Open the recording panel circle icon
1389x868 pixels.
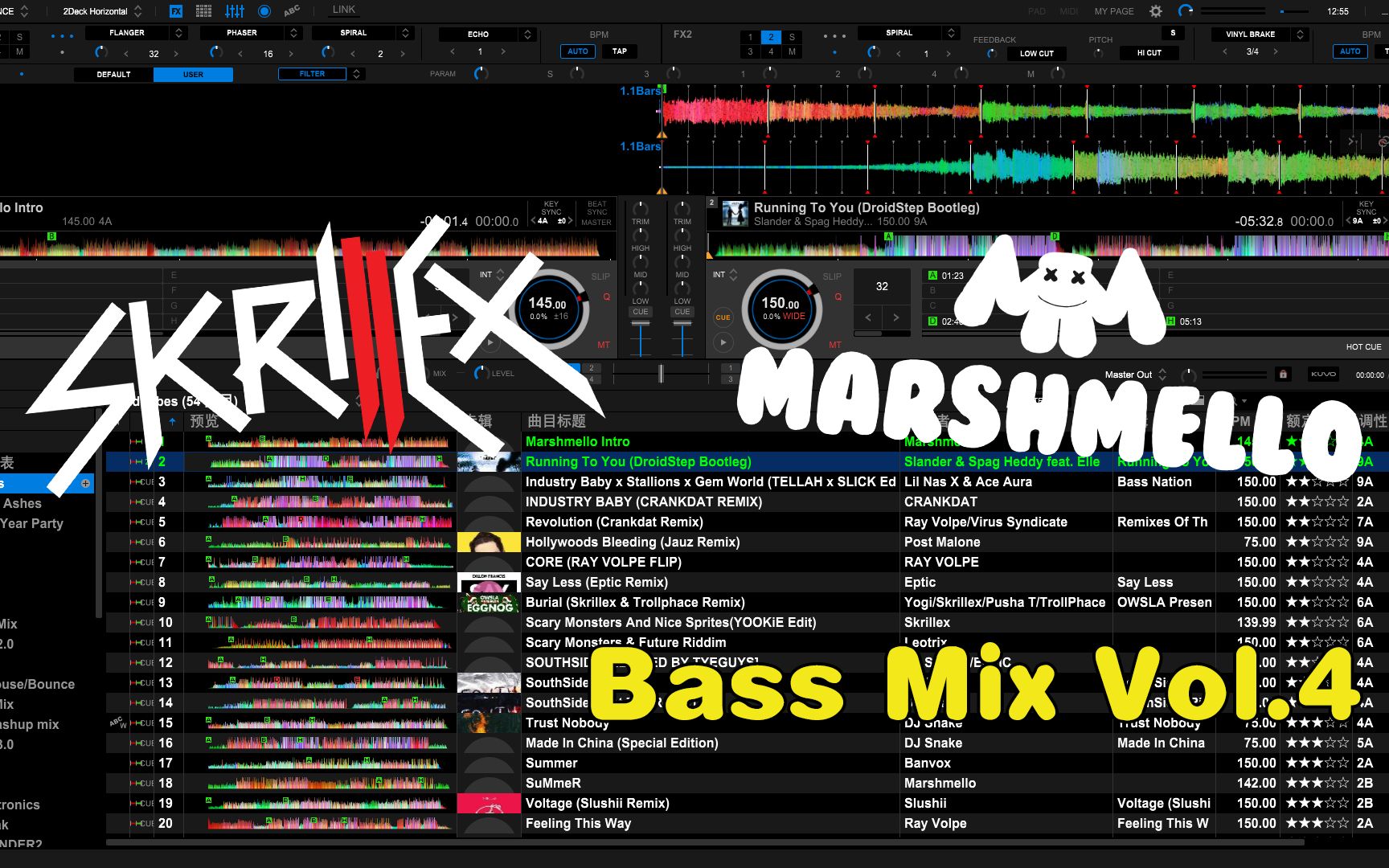264,11
